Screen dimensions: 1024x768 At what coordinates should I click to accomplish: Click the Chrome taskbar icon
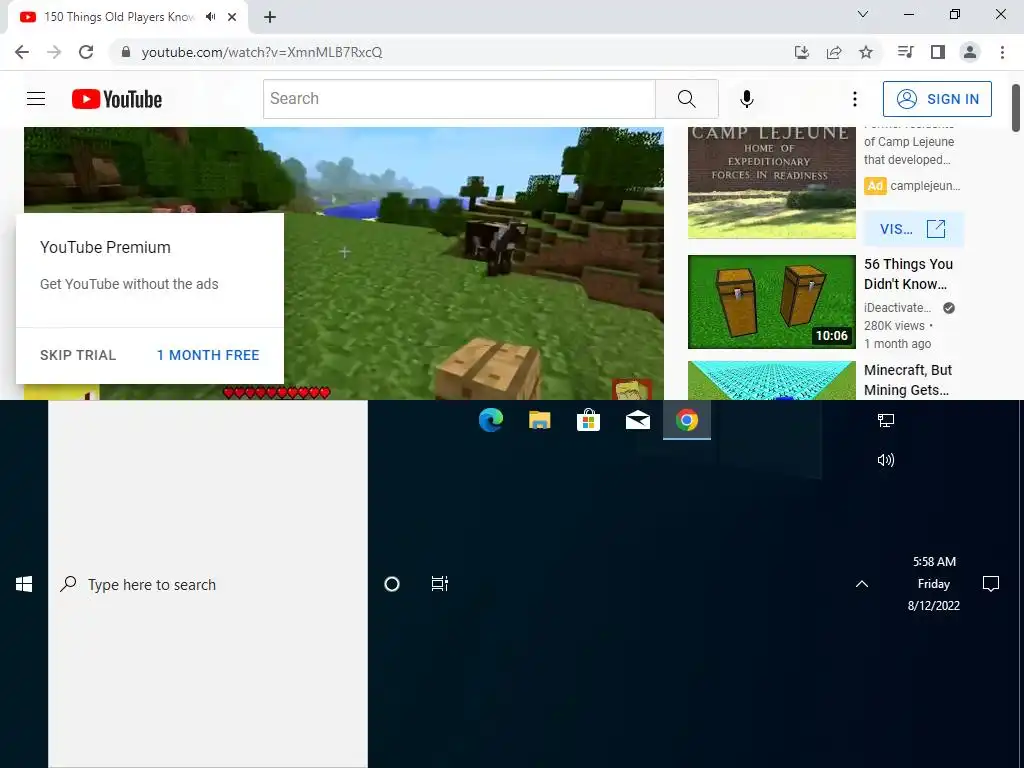click(x=686, y=420)
